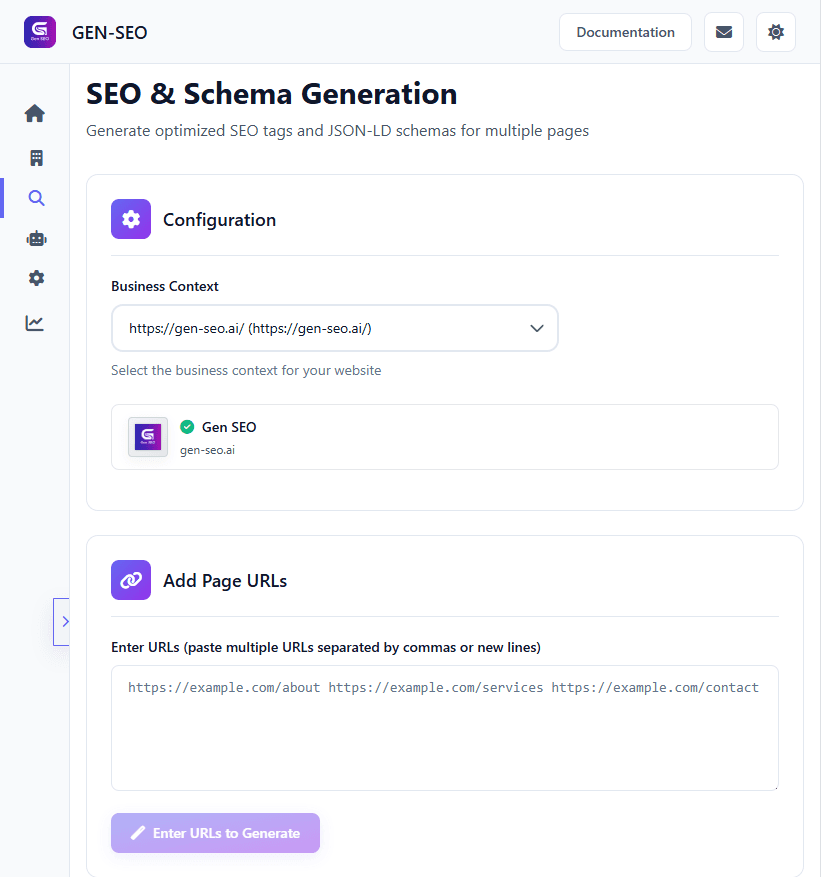Open Documentation from the top bar
Screen dimensions: 821x877
click(x=625, y=31)
